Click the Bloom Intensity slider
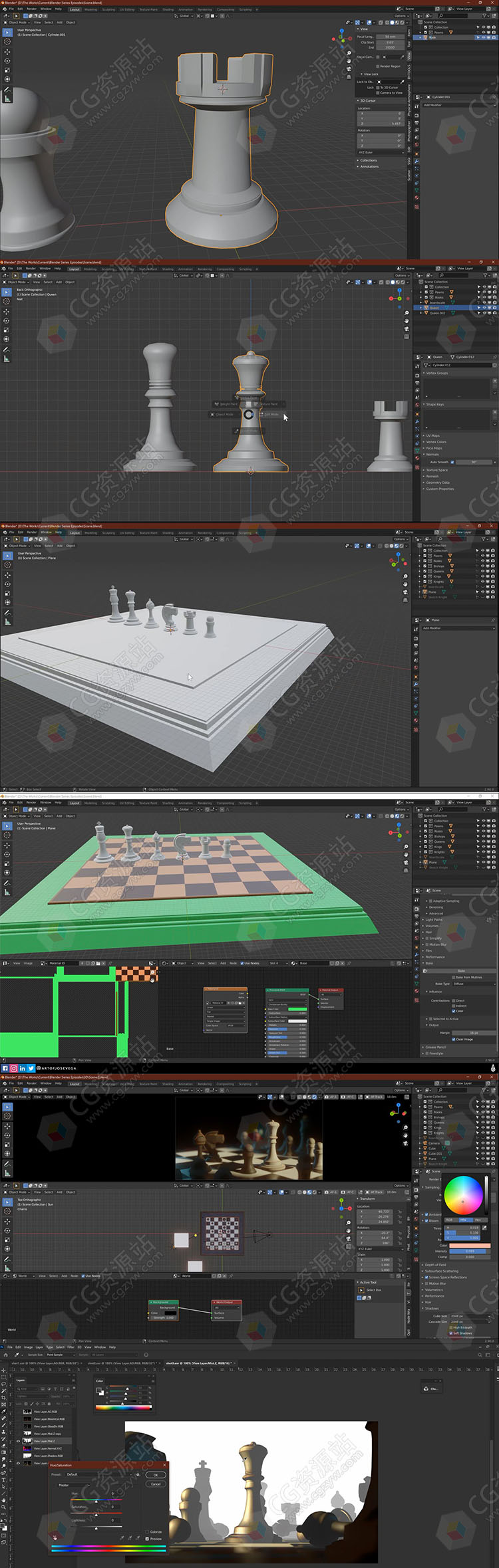This screenshot has width=499, height=1568. coord(470,1251)
